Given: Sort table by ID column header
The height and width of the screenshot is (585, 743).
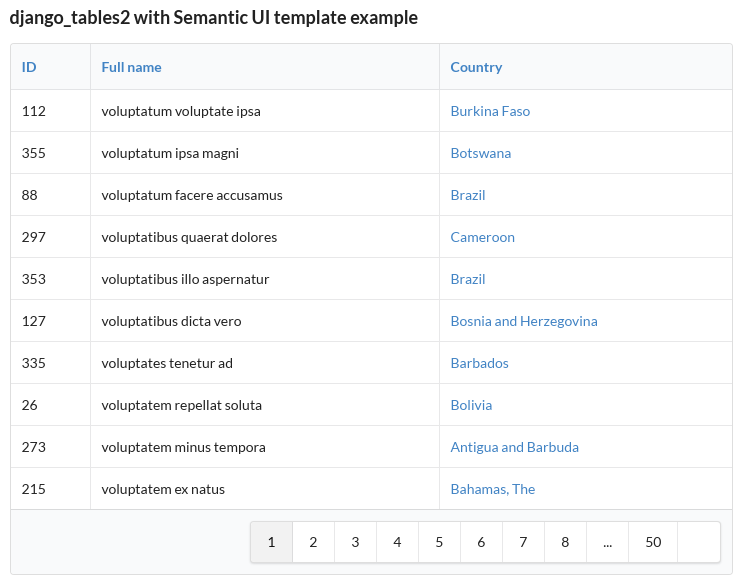Looking at the screenshot, I should 29,67.
